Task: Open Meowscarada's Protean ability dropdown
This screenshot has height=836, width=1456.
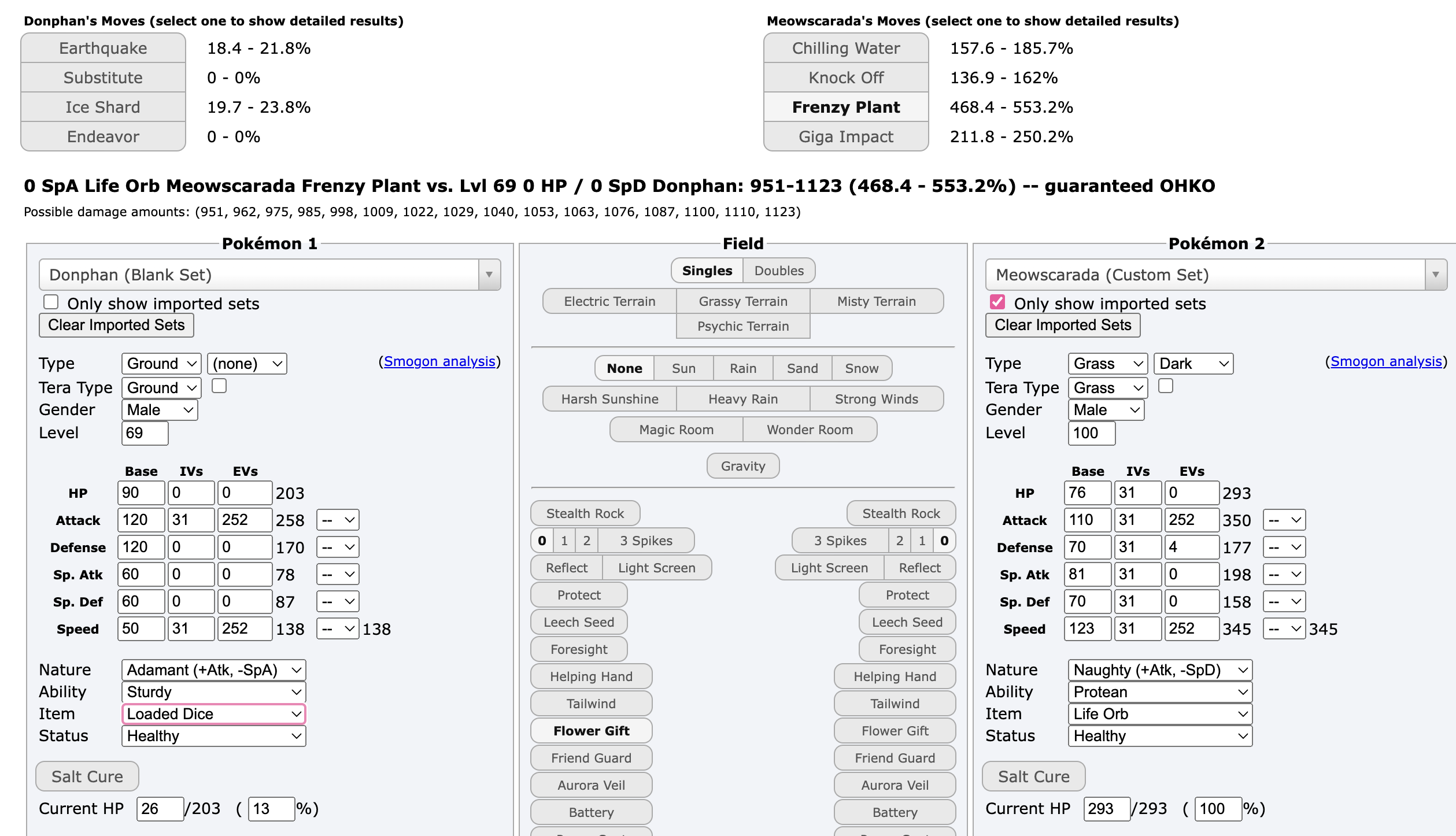Action: (1160, 692)
